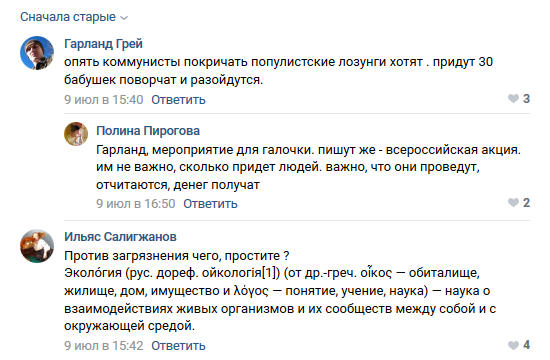Viewport: 550px width, 360px height.
Task: Open the timestamp 9 июл в 16:50
Action: point(136,204)
